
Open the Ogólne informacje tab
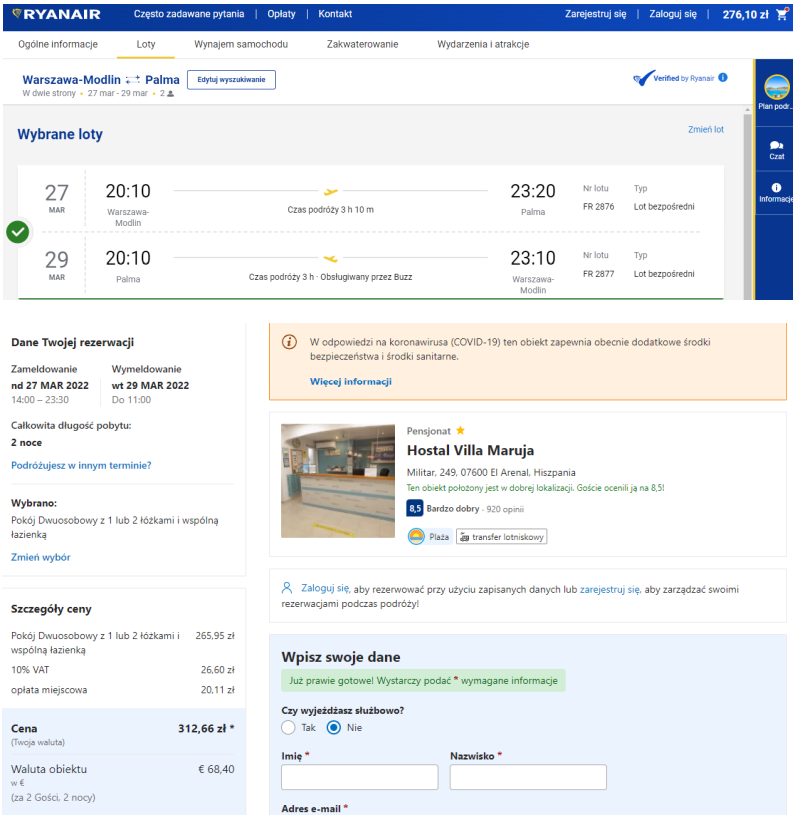[58, 44]
